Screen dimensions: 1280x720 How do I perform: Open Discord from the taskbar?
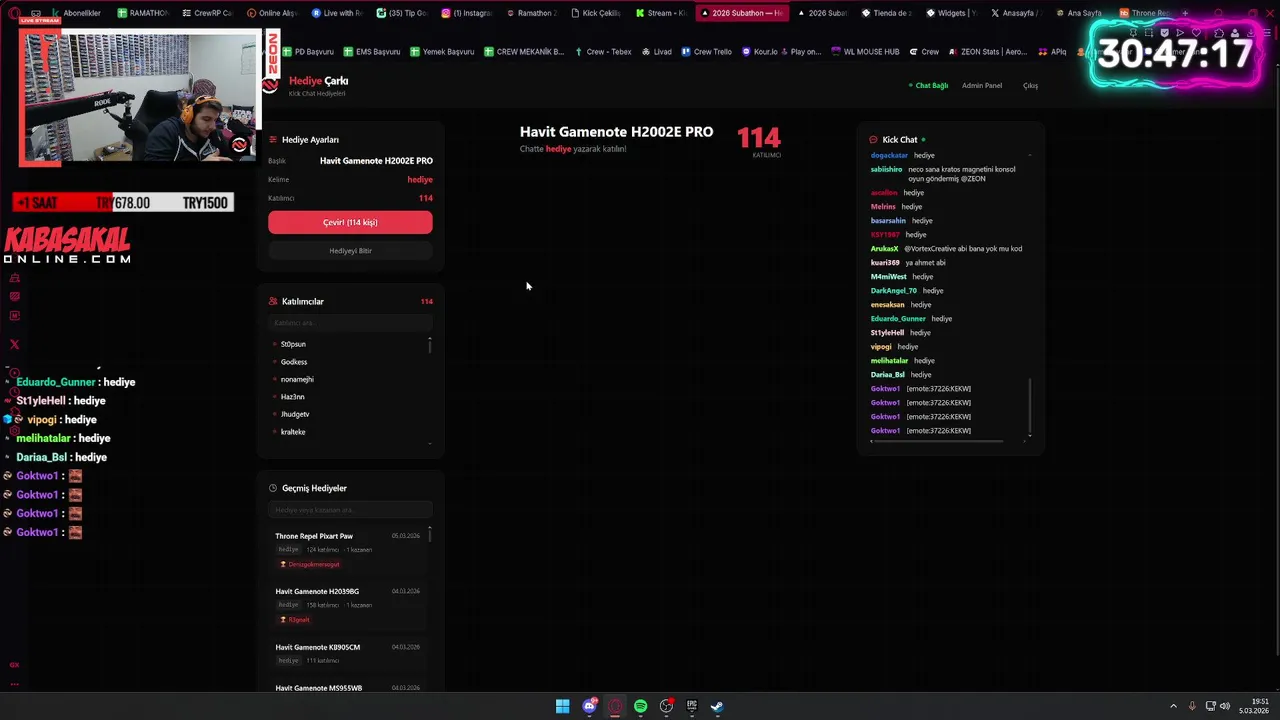(x=589, y=706)
